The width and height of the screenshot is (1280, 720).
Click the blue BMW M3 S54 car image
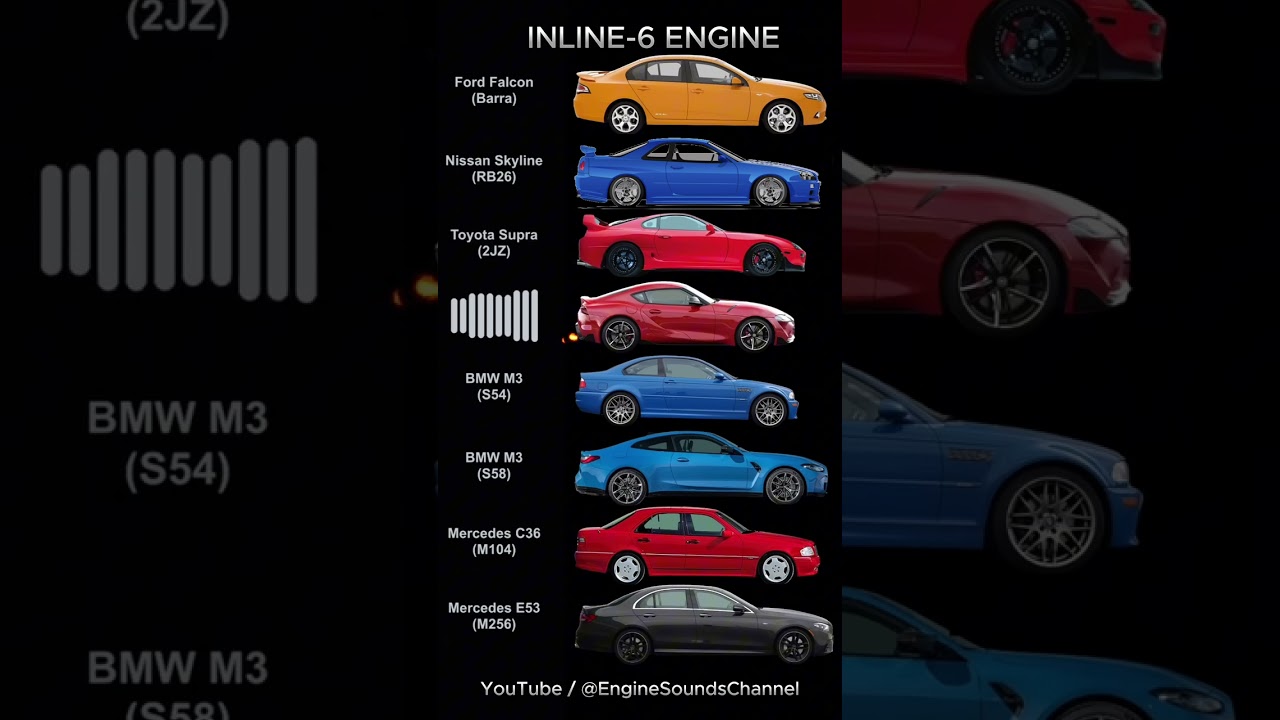pos(687,391)
